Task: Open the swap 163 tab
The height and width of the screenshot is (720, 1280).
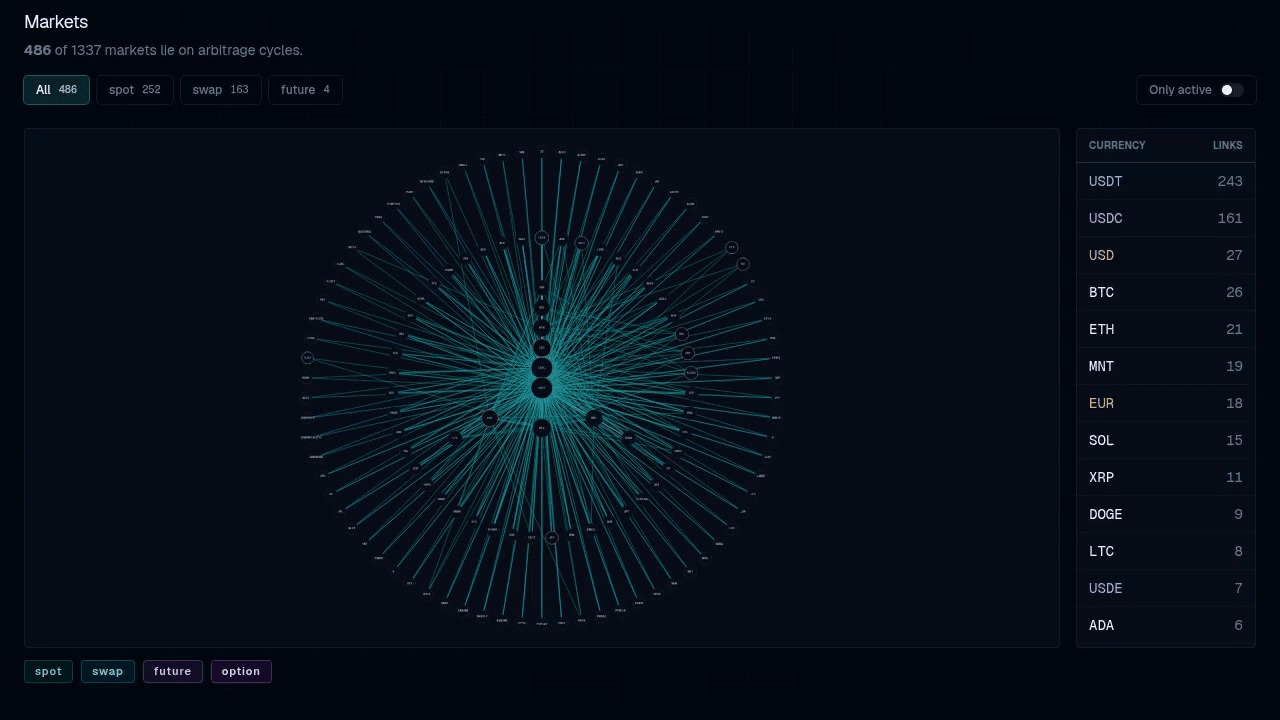Action: pos(221,90)
